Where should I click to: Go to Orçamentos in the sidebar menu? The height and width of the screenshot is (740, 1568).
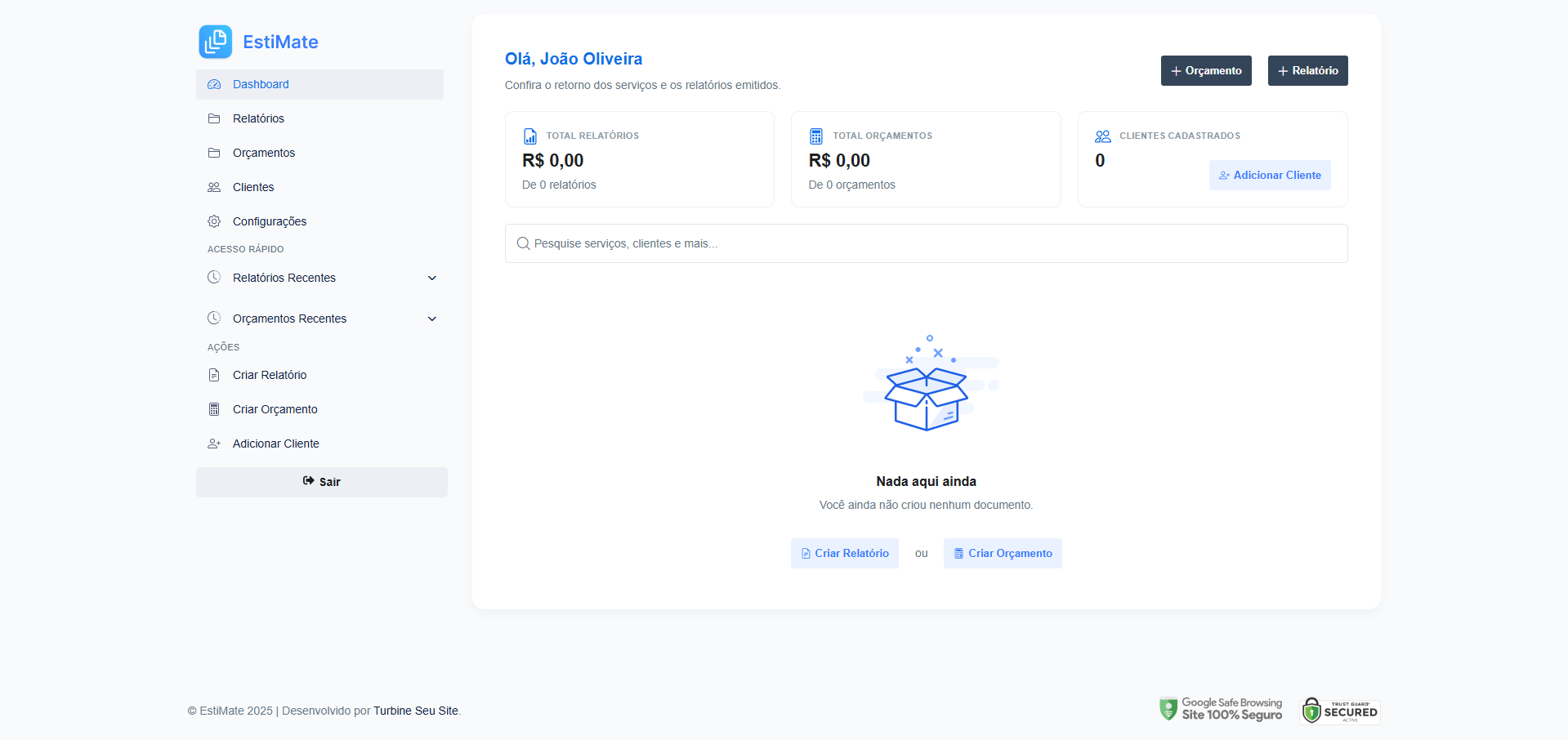click(x=263, y=153)
